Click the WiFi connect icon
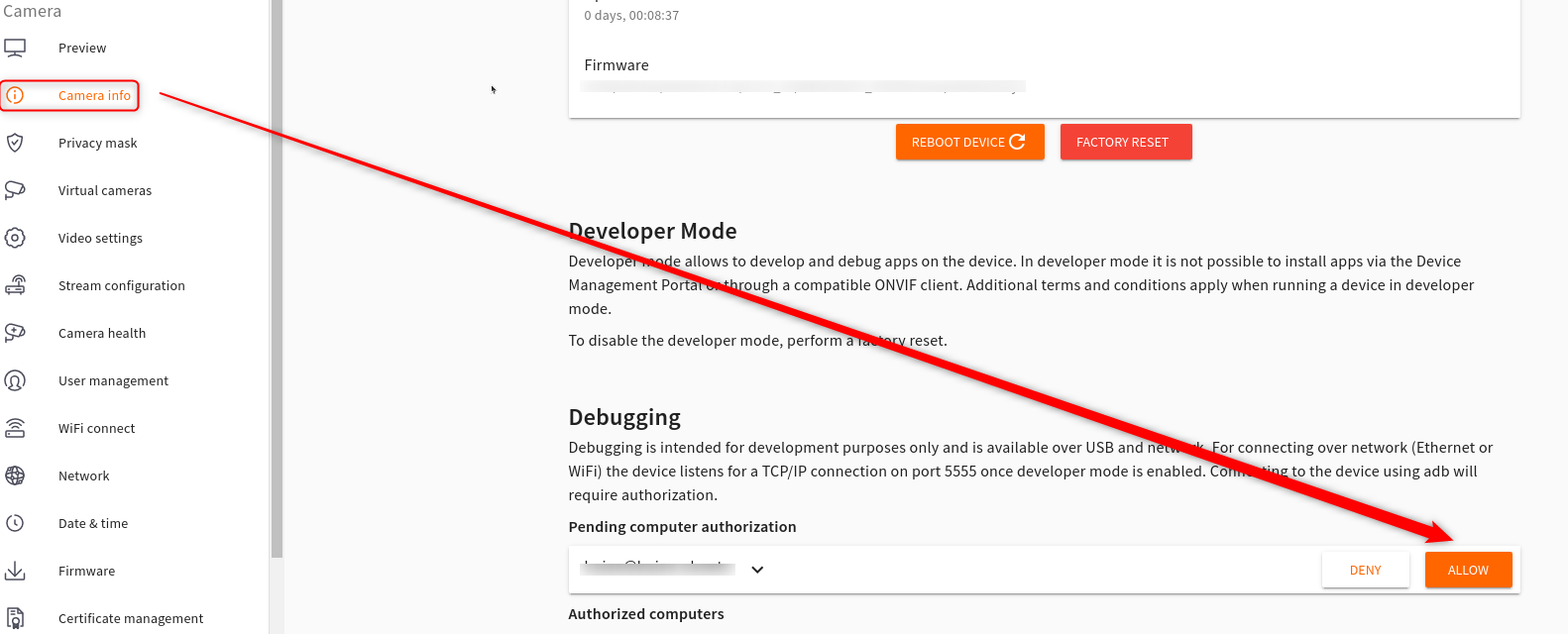Image resolution: width=1568 pixels, height=634 pixels. 15,428
